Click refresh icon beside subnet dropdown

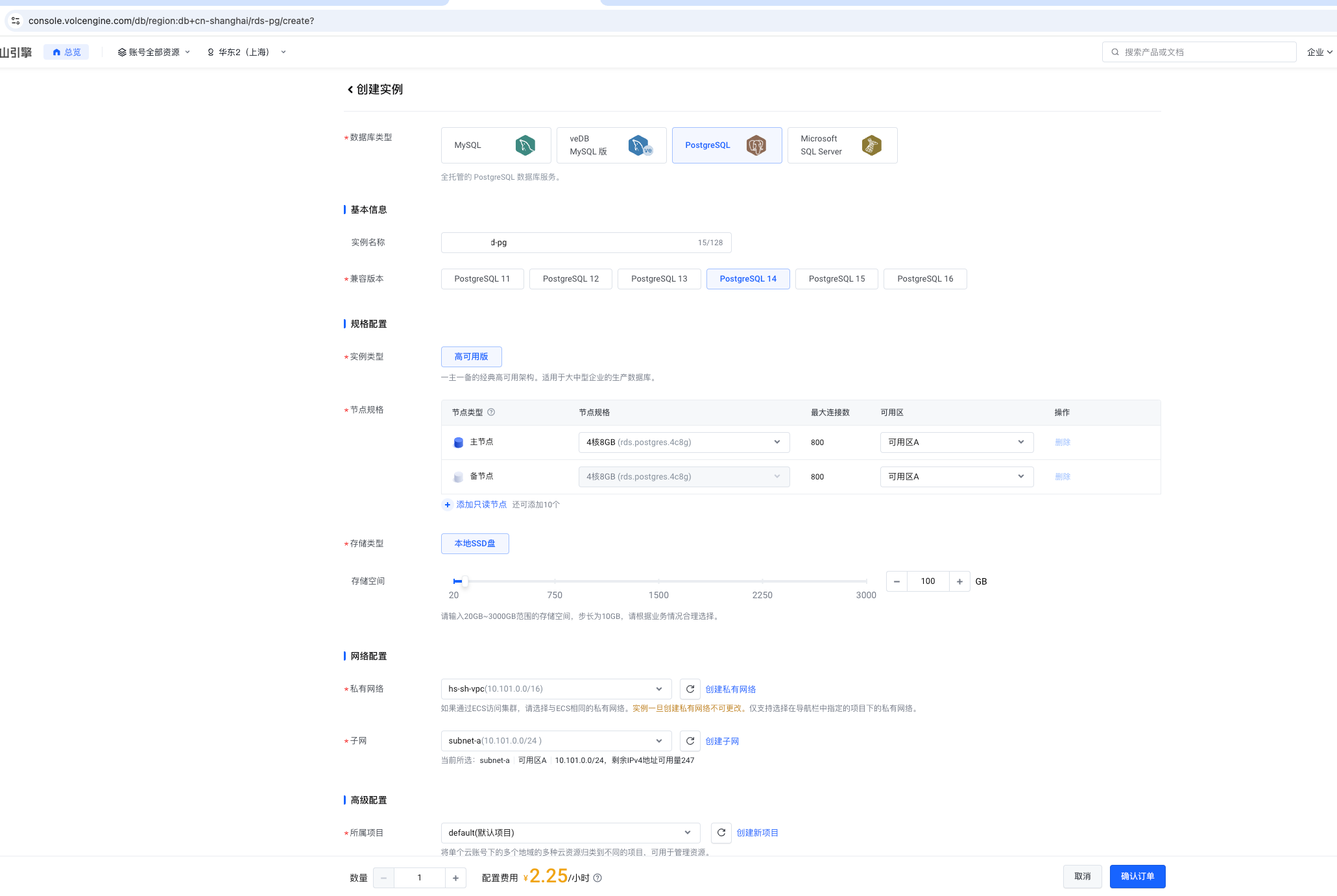[x=690, y=741]
